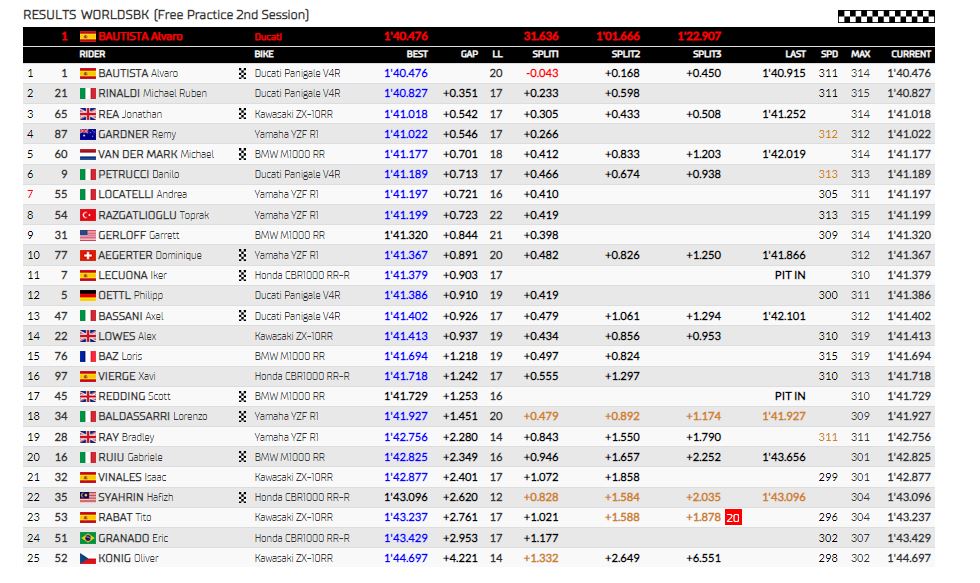Viewport: 980px width, 583px height.
Task: Click the chequered flag icon in RUIU Gabriele's row
Action: [x=242, y=457]
